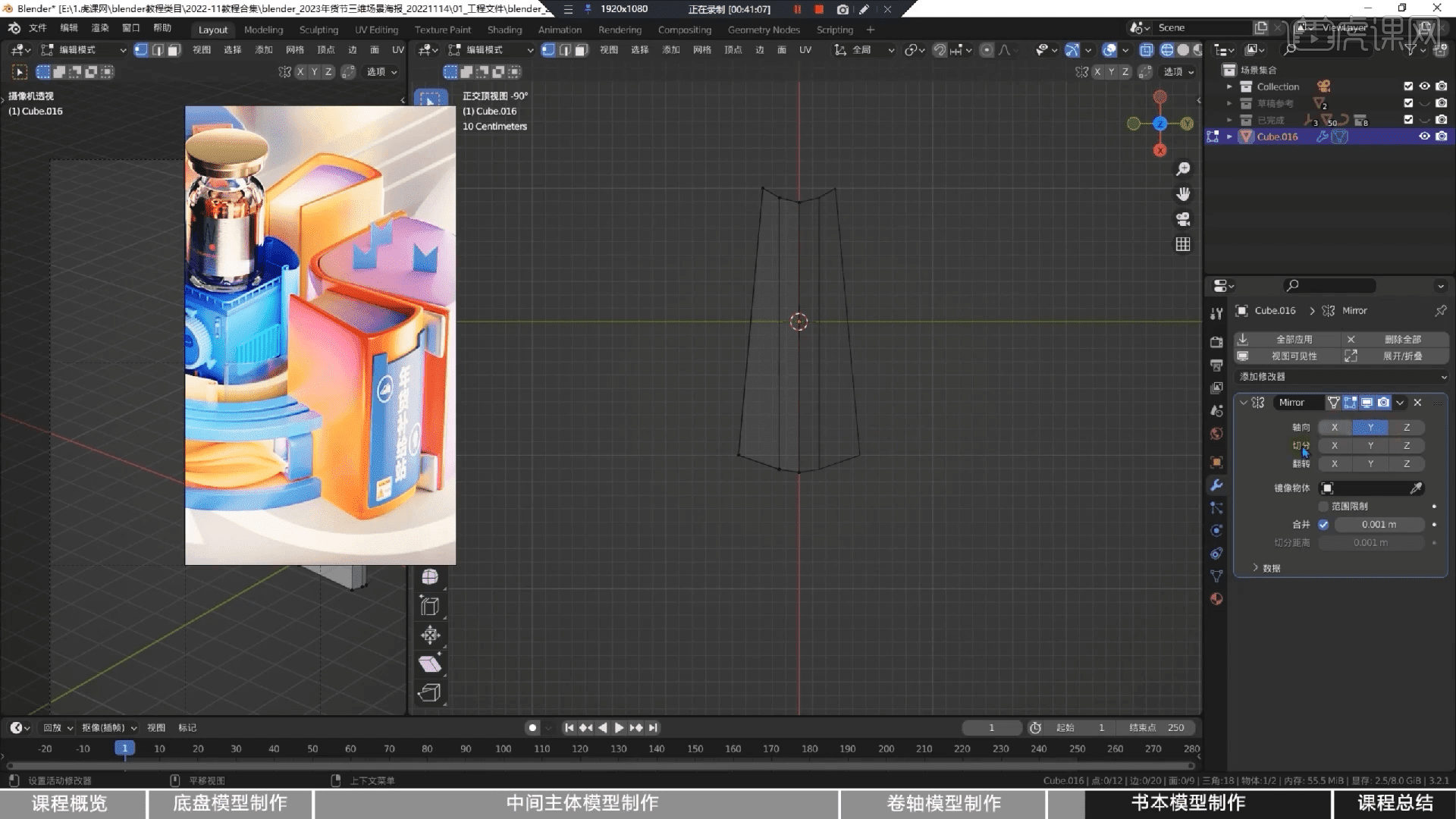
Task: Toggle the Y button in the 轴向 row
Action: [x=1370, y=428]
